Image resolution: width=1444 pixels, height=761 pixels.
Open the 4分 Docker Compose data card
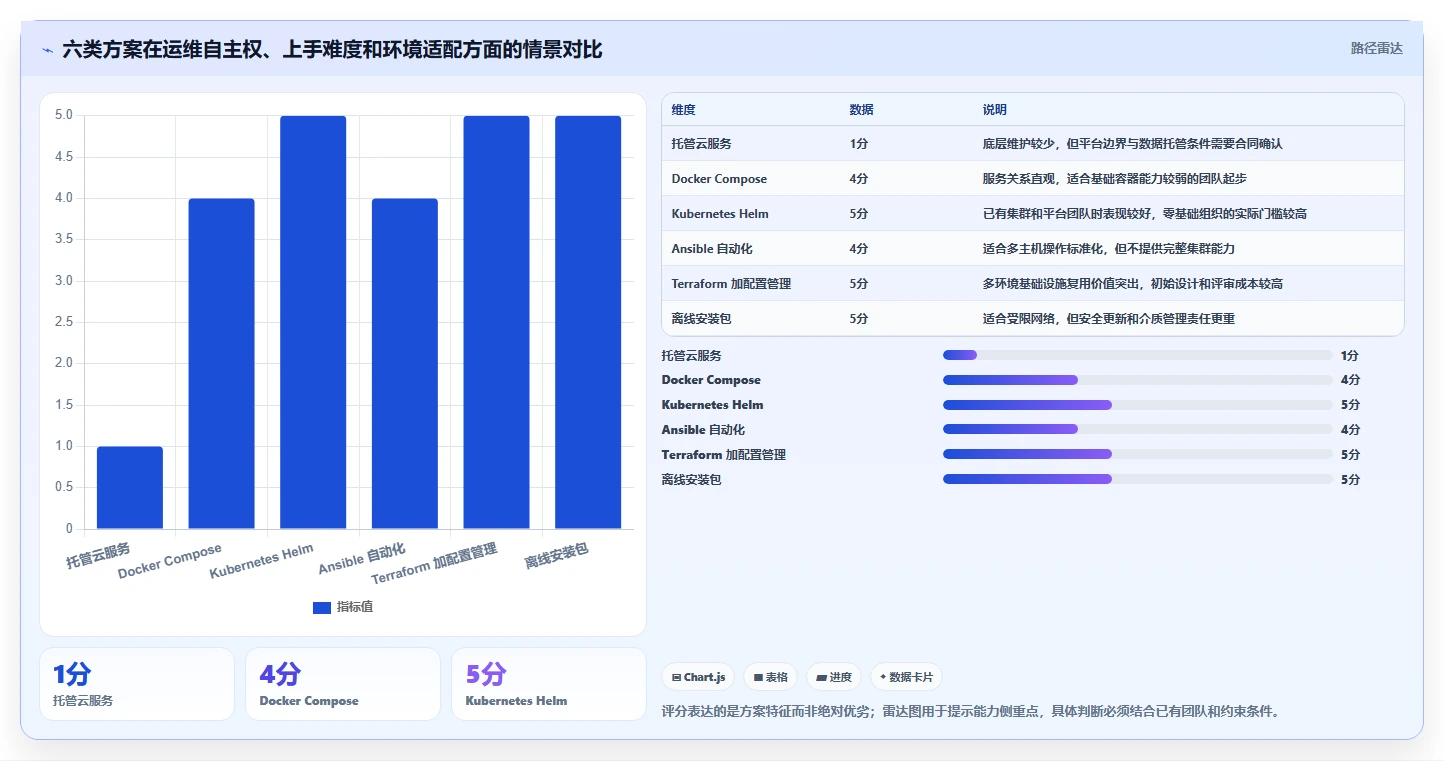click(x=343, y=684)
